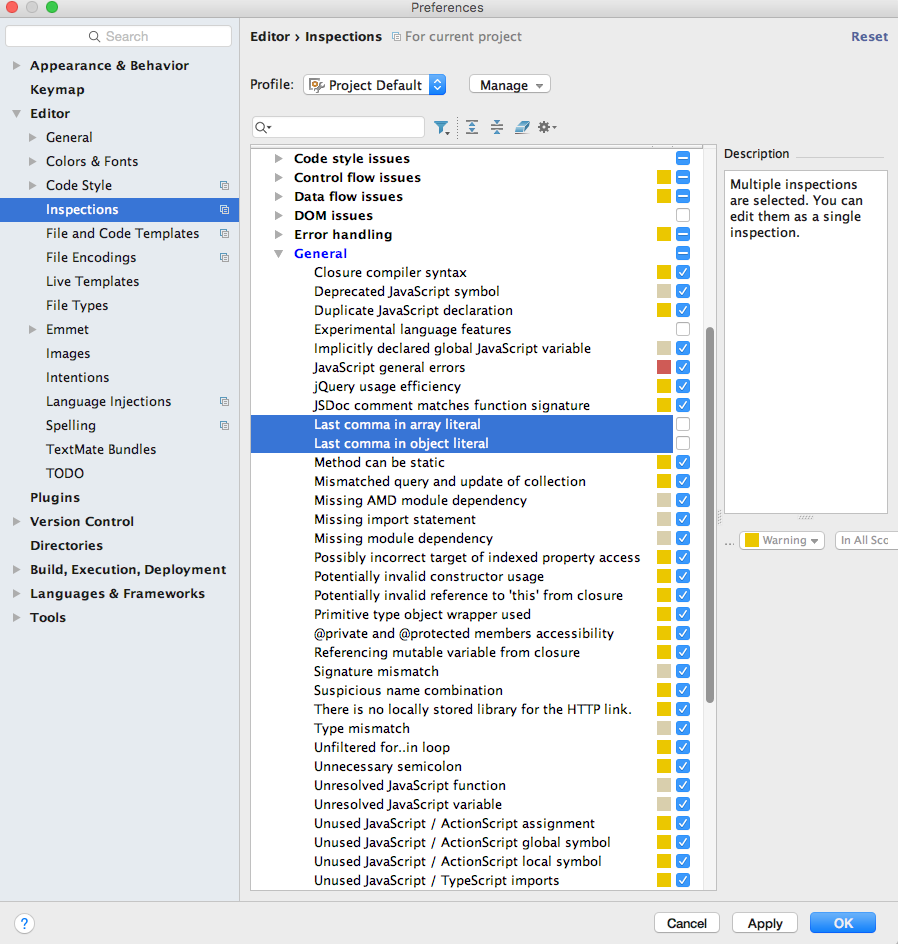Select File Types in the sidebar
The height and width of the screenshot is (944, 898).
[77, 306]
